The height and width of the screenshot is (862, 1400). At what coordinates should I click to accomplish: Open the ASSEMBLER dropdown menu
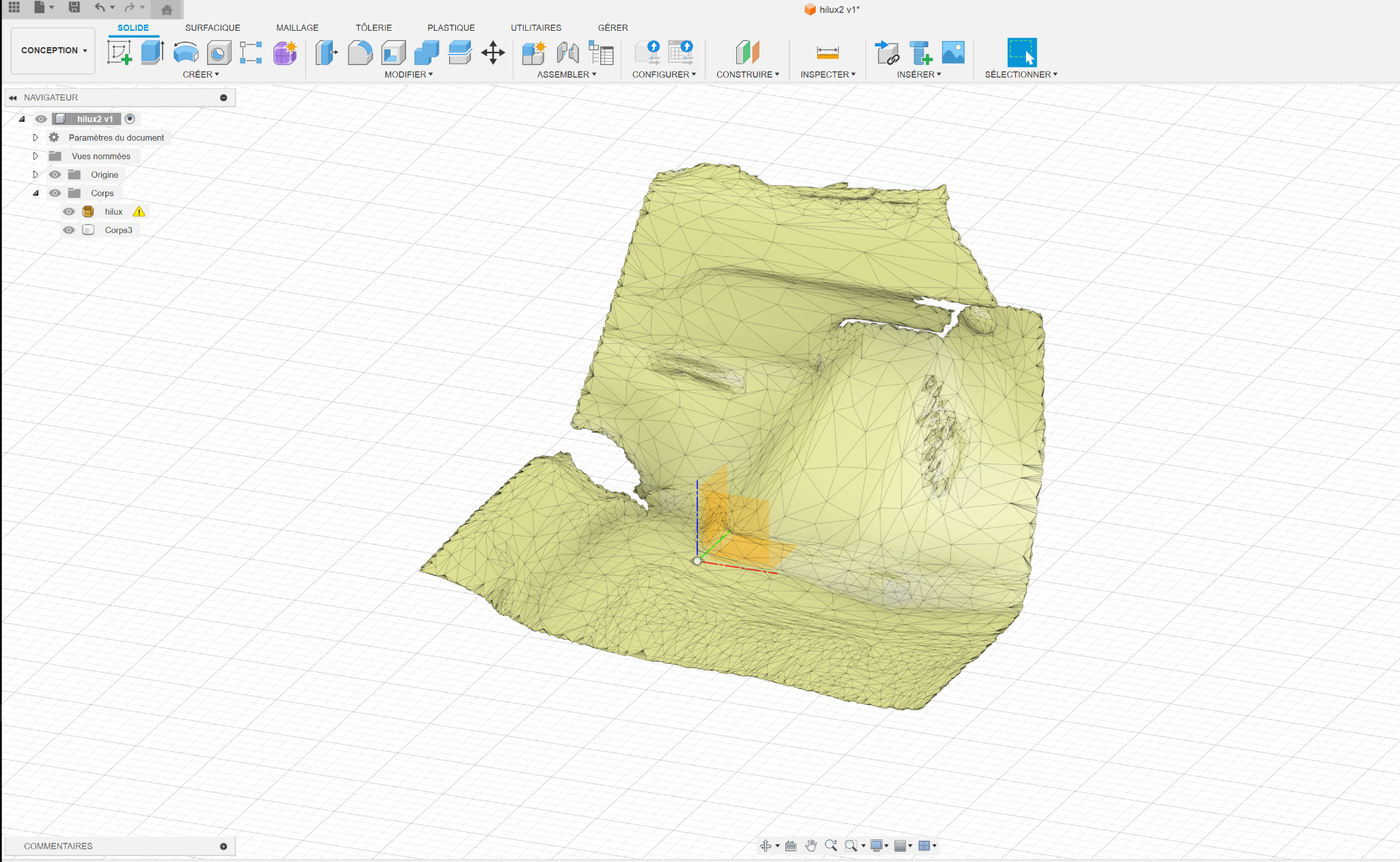(x=567, y=75)
